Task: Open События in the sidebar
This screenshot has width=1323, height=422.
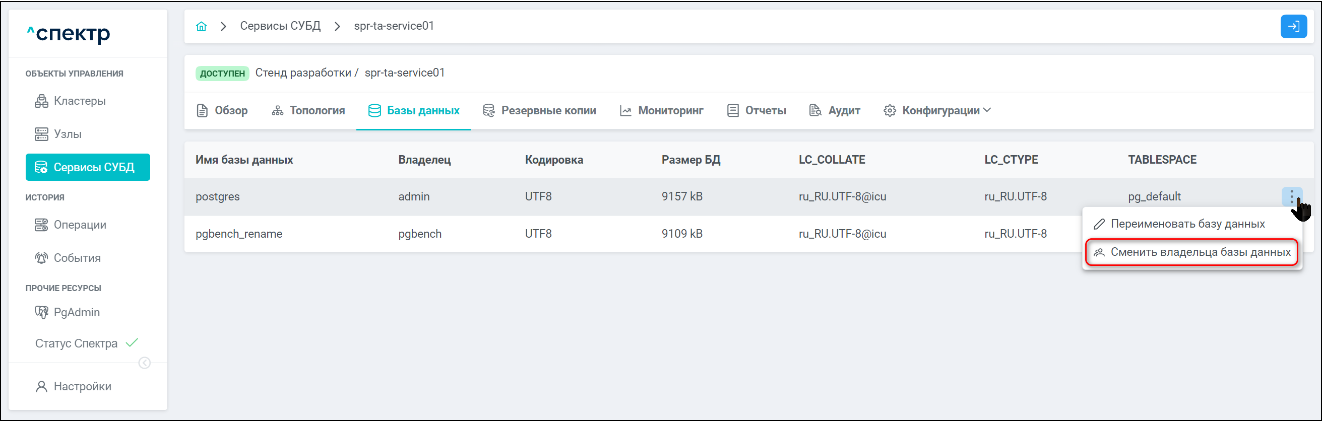Action: click(76, 258)
